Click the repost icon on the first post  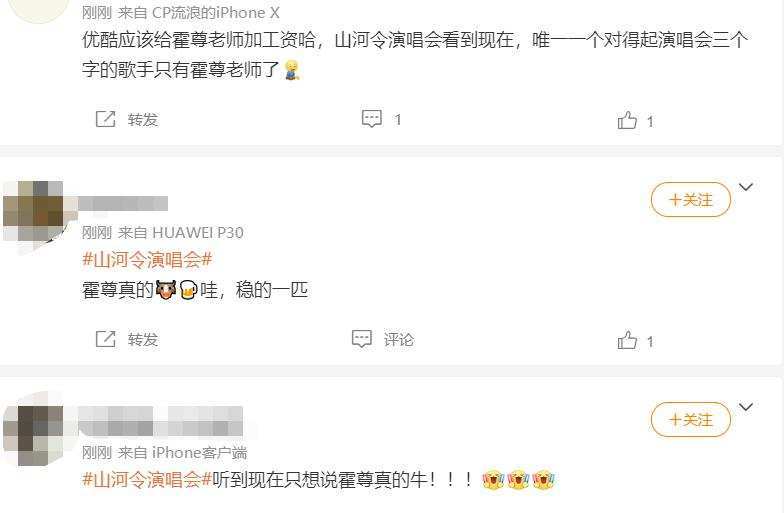106,119
